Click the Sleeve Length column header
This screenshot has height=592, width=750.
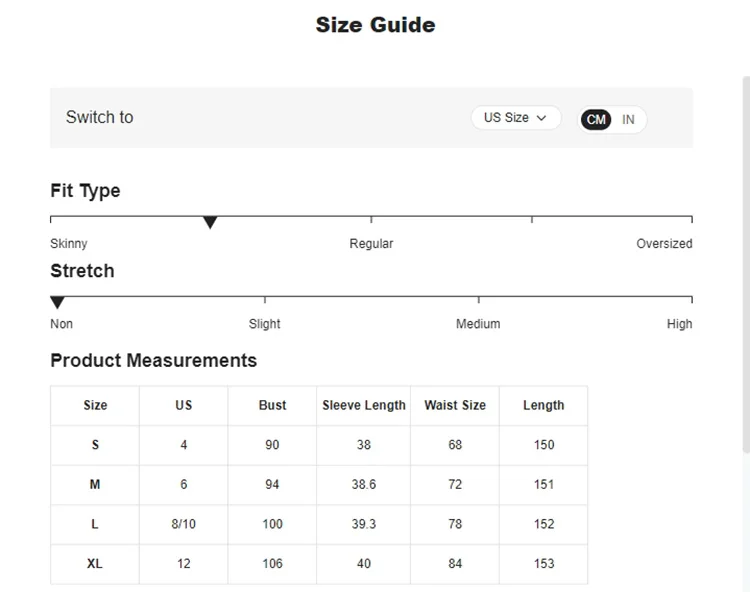[364, 405]
